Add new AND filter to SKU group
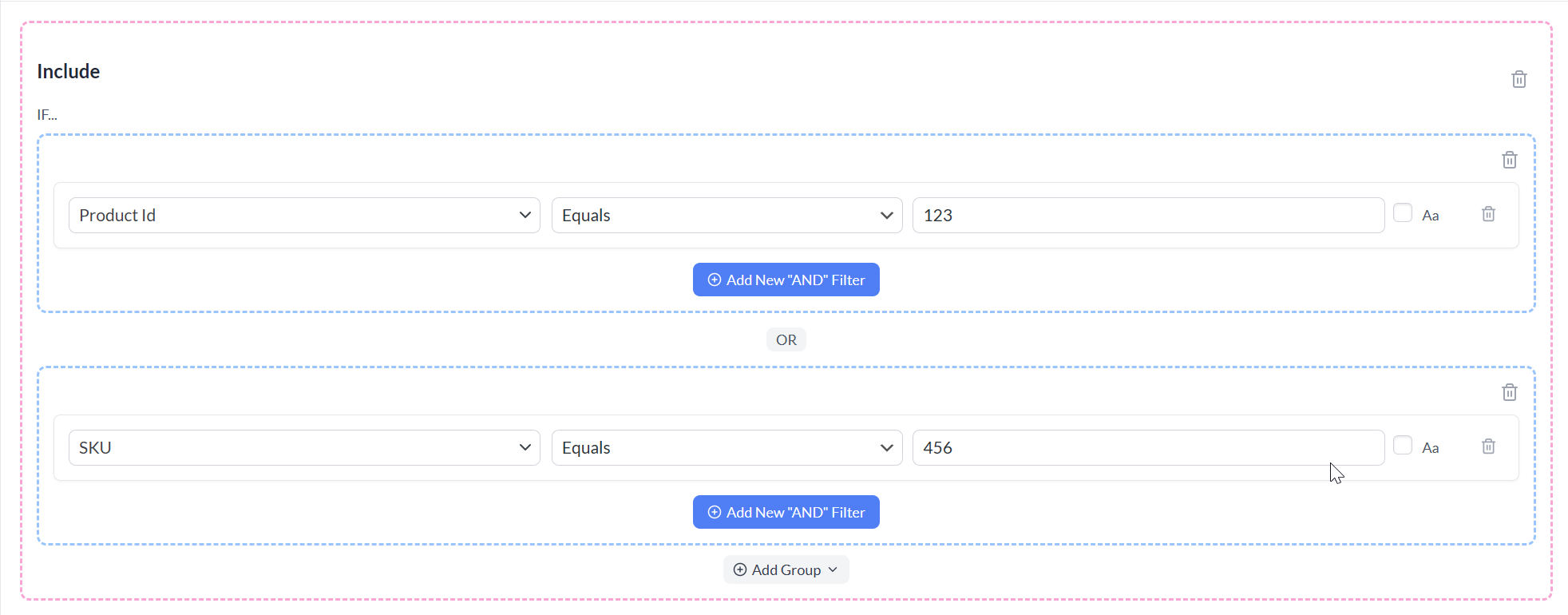Image resolution: width=1568 pixels, height=615 pixels. tap(786, 512)
